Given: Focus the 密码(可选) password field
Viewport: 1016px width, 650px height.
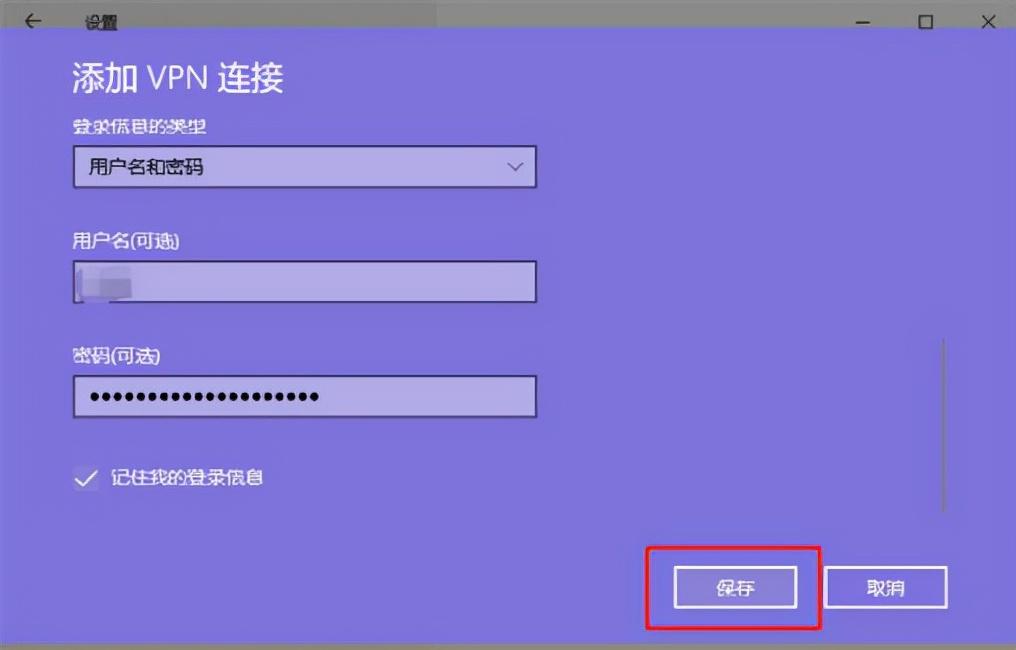Looking at the screenshot, I should pos(305,396).
